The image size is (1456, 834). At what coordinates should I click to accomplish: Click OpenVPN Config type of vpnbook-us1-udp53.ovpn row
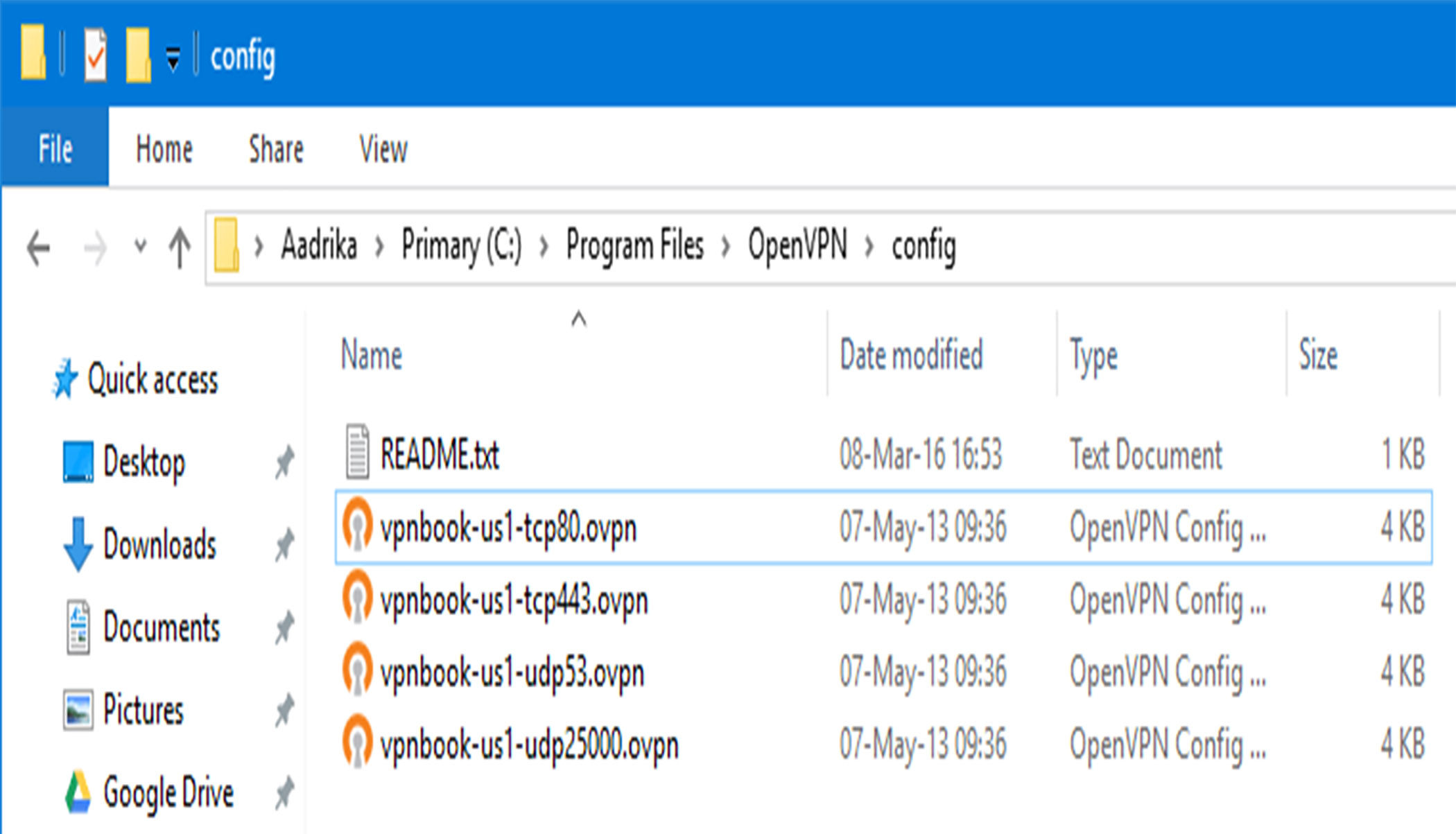pyautogui.click(x=1168, y=672)
